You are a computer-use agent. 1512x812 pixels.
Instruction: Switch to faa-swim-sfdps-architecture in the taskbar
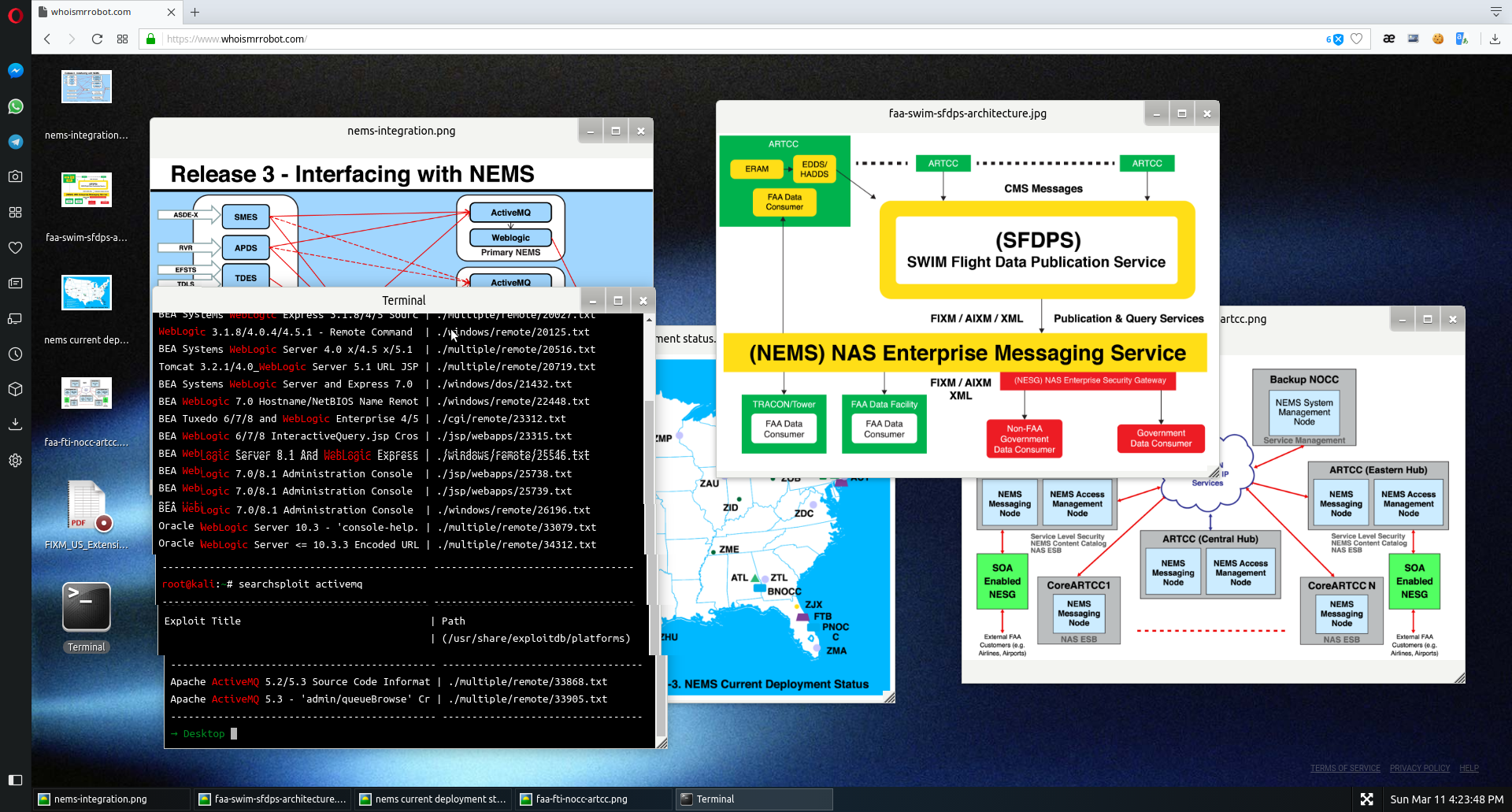pos(273,799)
